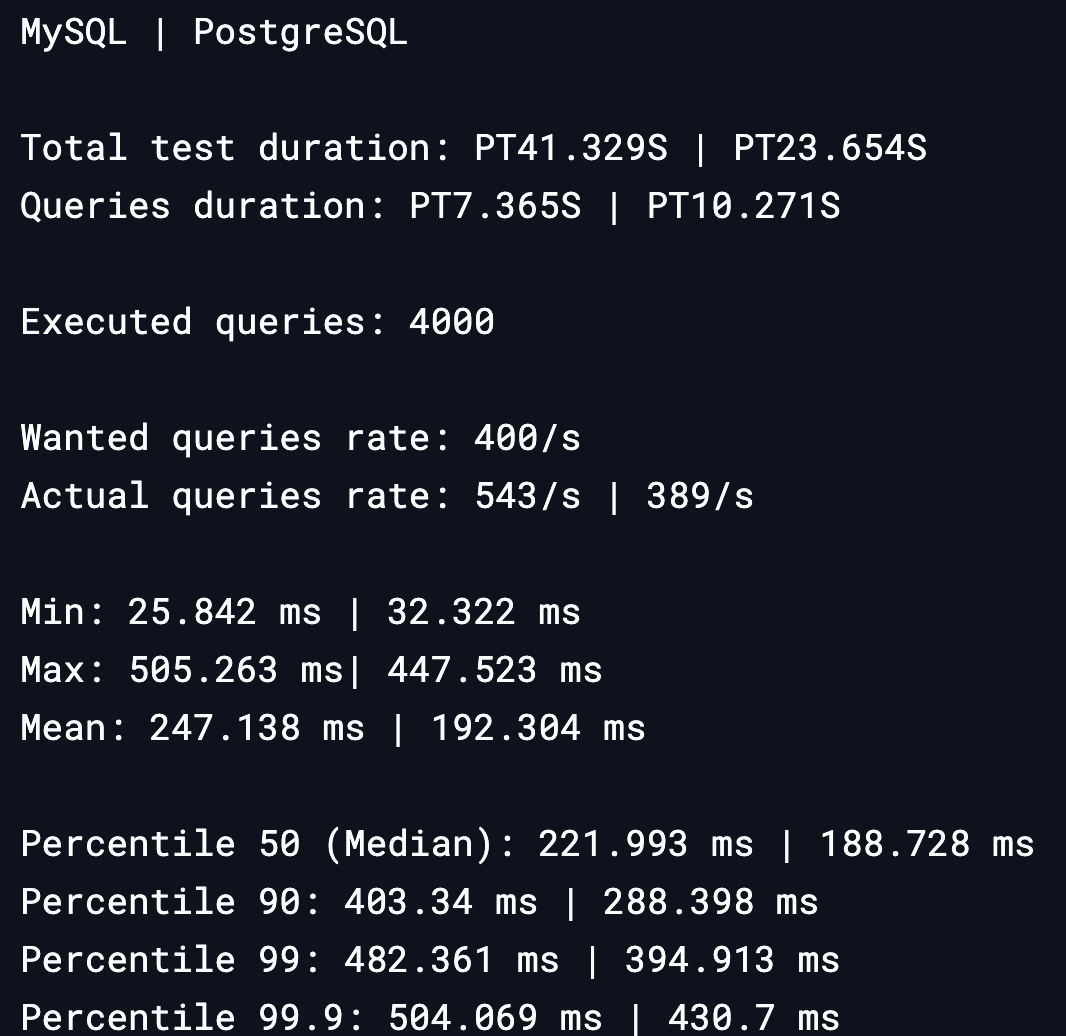1066x1036 pixels.
Task: Click the median value 221.993 ms
Action: 645,844
